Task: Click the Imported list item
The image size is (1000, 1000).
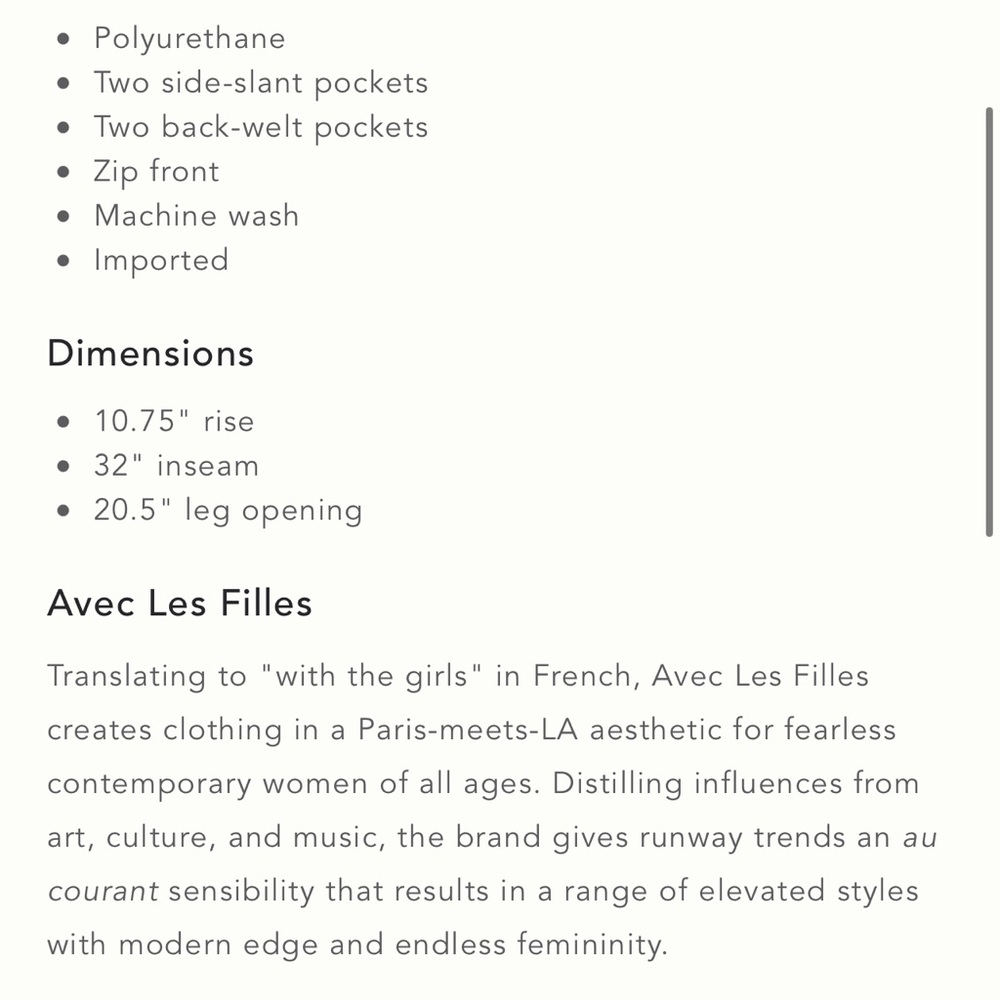Action: pyautogui.click(x=161, y=260)
